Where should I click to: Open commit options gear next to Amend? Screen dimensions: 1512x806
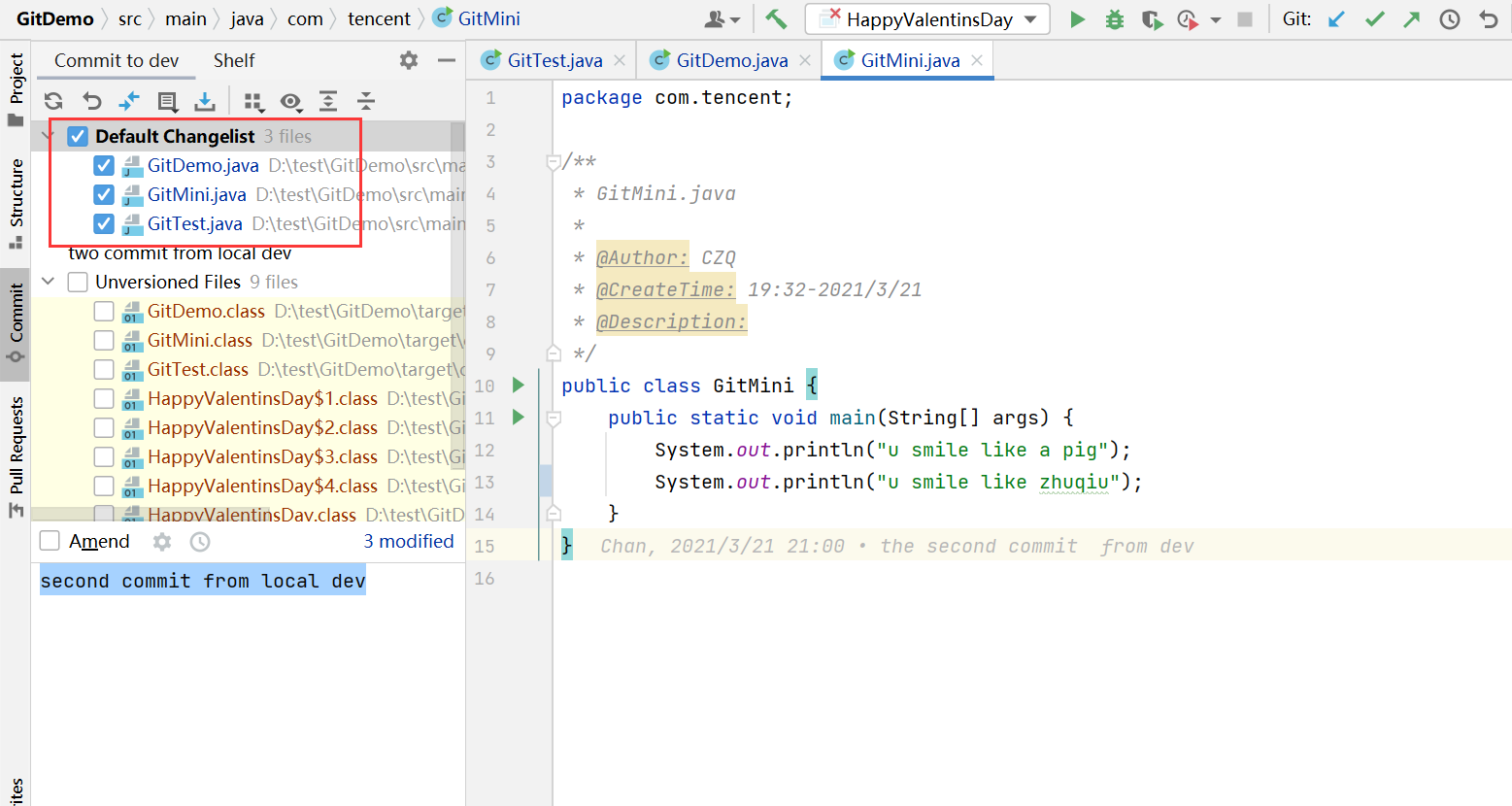[x=162, y=541]
